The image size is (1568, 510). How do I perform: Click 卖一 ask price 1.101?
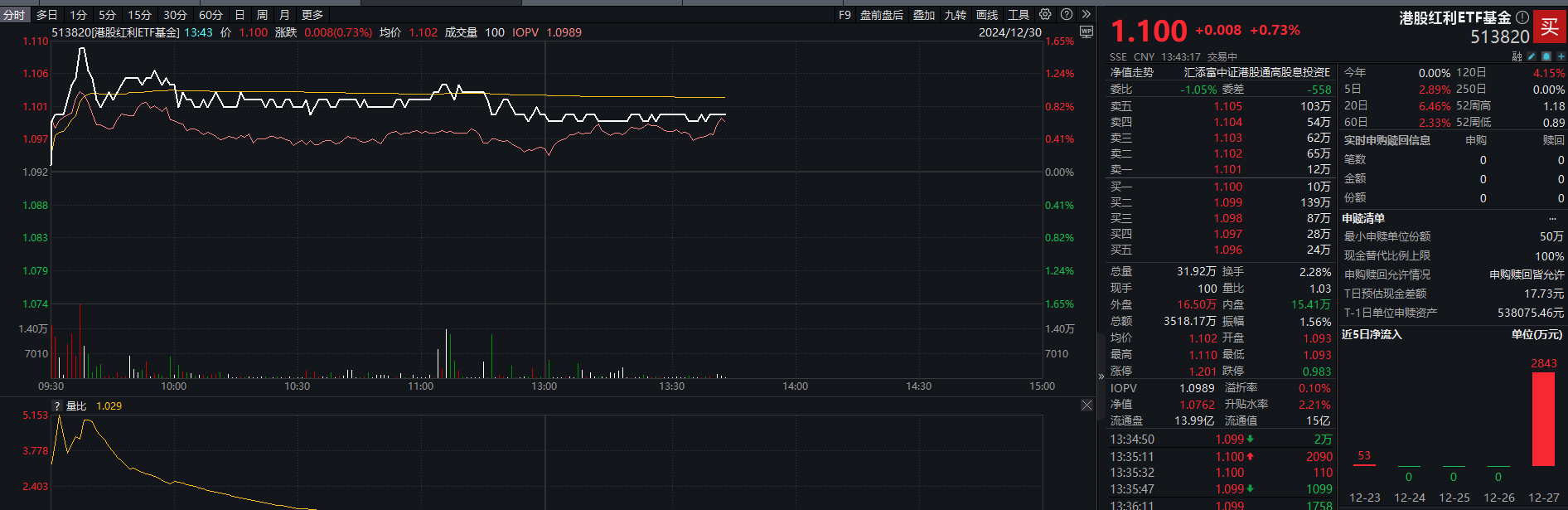pyautogui.click(x=1228, y=169)
